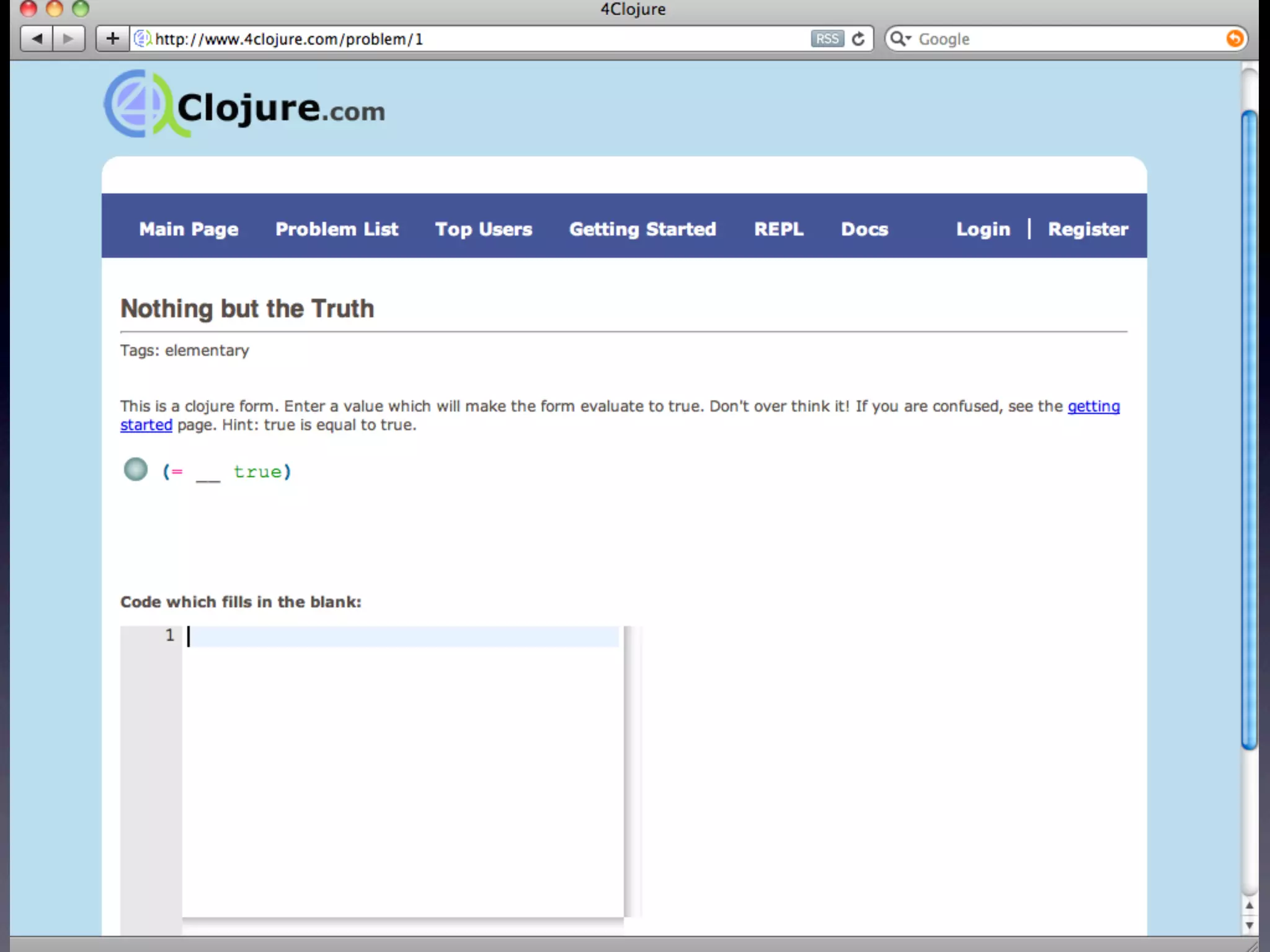Open the Top Users nav item
The width and height of the screenshot is (1270, 952).
484,229
